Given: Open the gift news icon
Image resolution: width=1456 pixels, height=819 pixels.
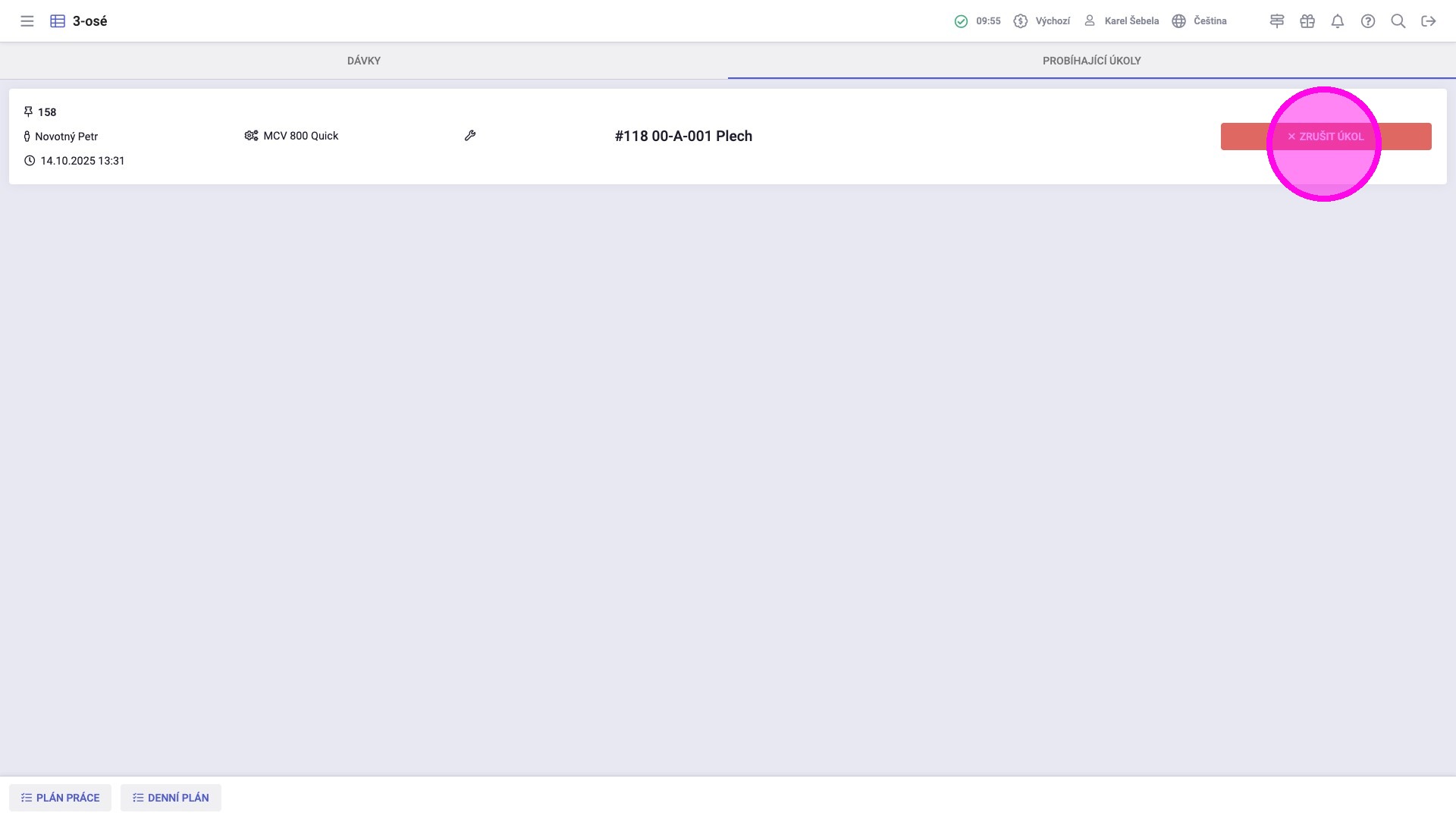Looking at the screenshot, I should point(1307,21).
